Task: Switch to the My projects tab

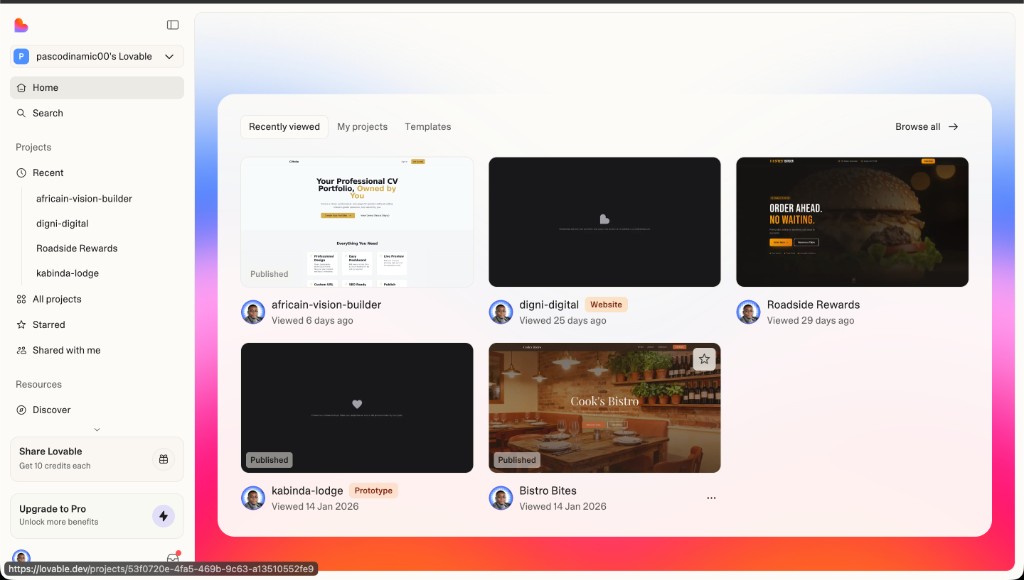Action: point(363,127)
